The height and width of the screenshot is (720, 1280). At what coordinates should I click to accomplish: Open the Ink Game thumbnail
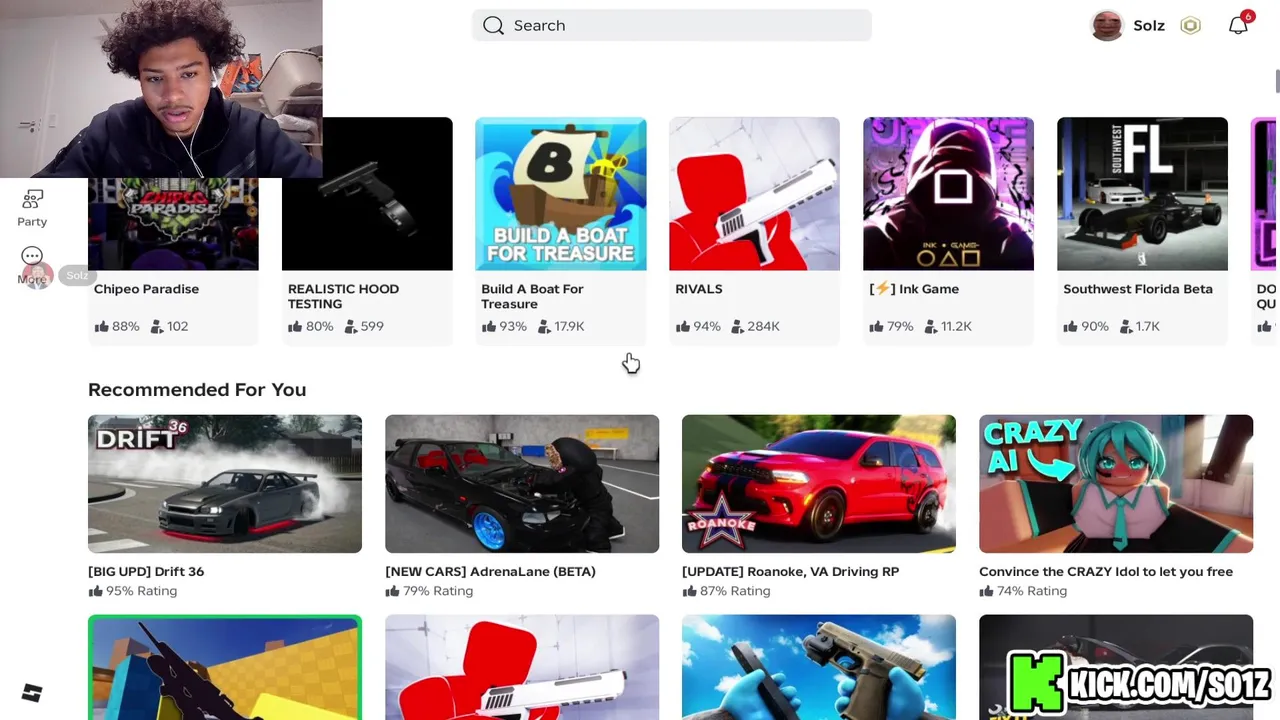(948, 194)
